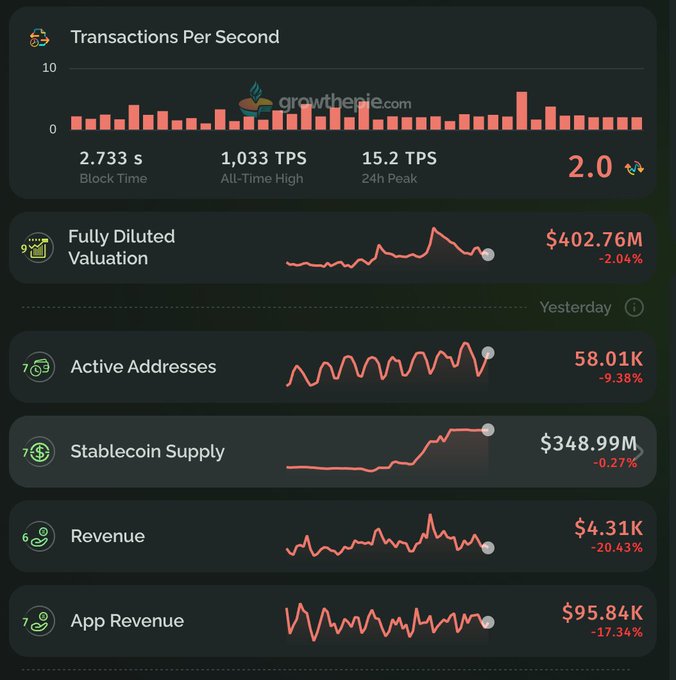Click the Transactions Per Second title
Image resolution: width=676 pixels, height=680 pixels.
coord(175,37)
